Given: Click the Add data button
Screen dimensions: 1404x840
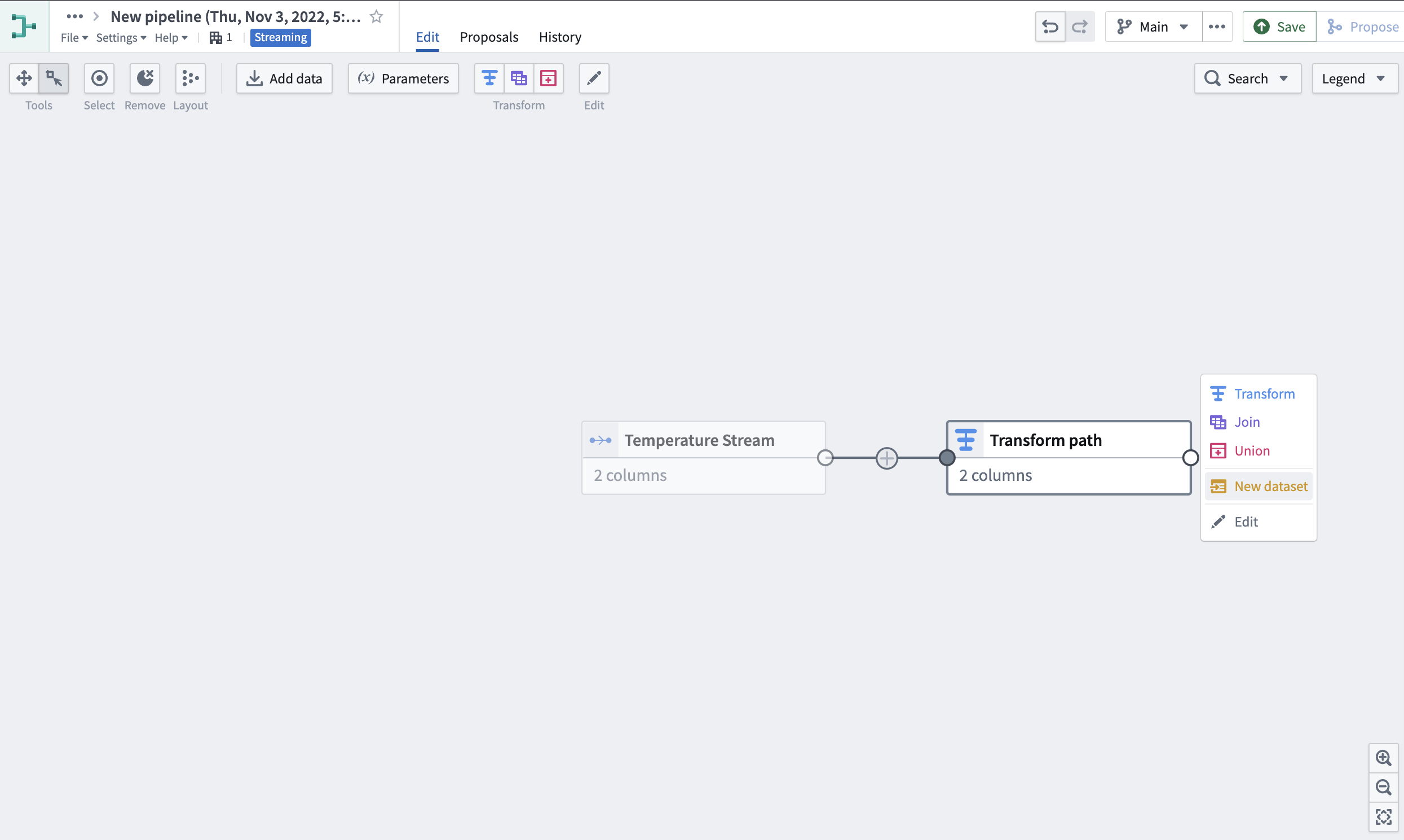Looking at the screenshot, I should [x=284, y=78].
